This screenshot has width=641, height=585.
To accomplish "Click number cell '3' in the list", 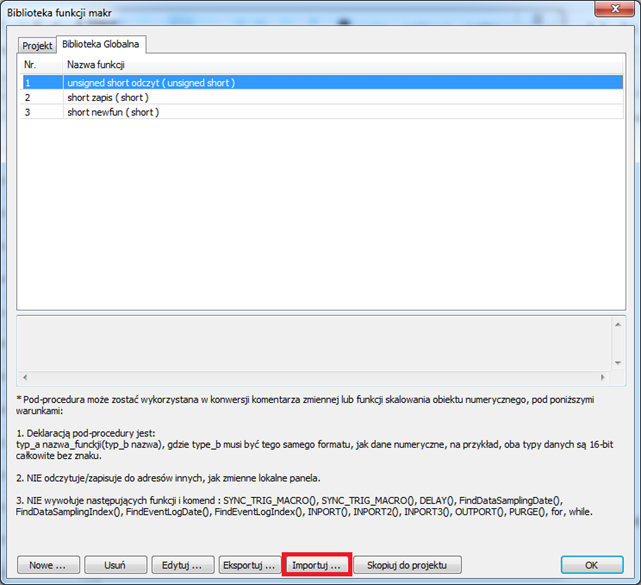I will [43, 112].
